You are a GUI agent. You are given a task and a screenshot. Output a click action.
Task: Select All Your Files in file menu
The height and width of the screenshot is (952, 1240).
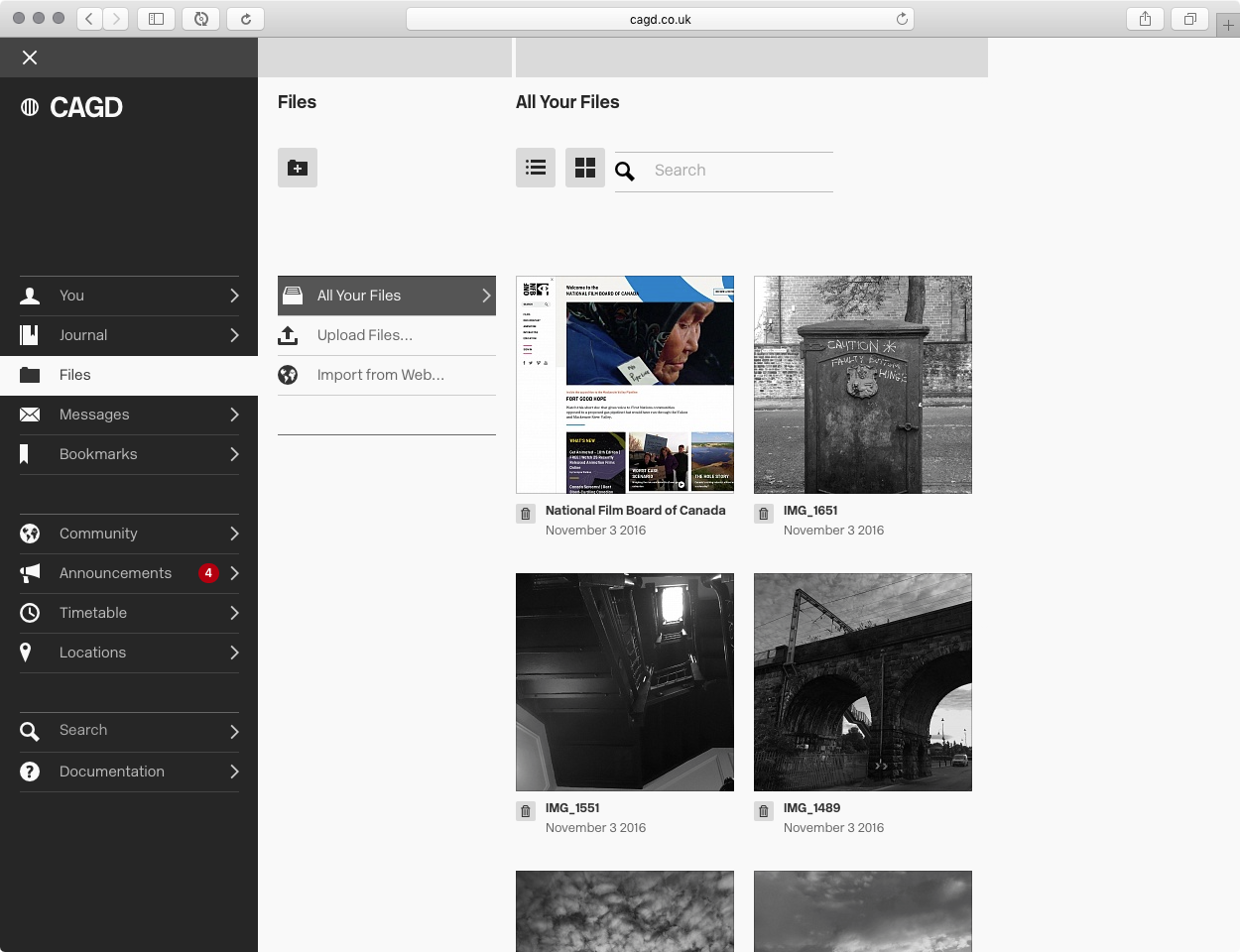point(387,296)
